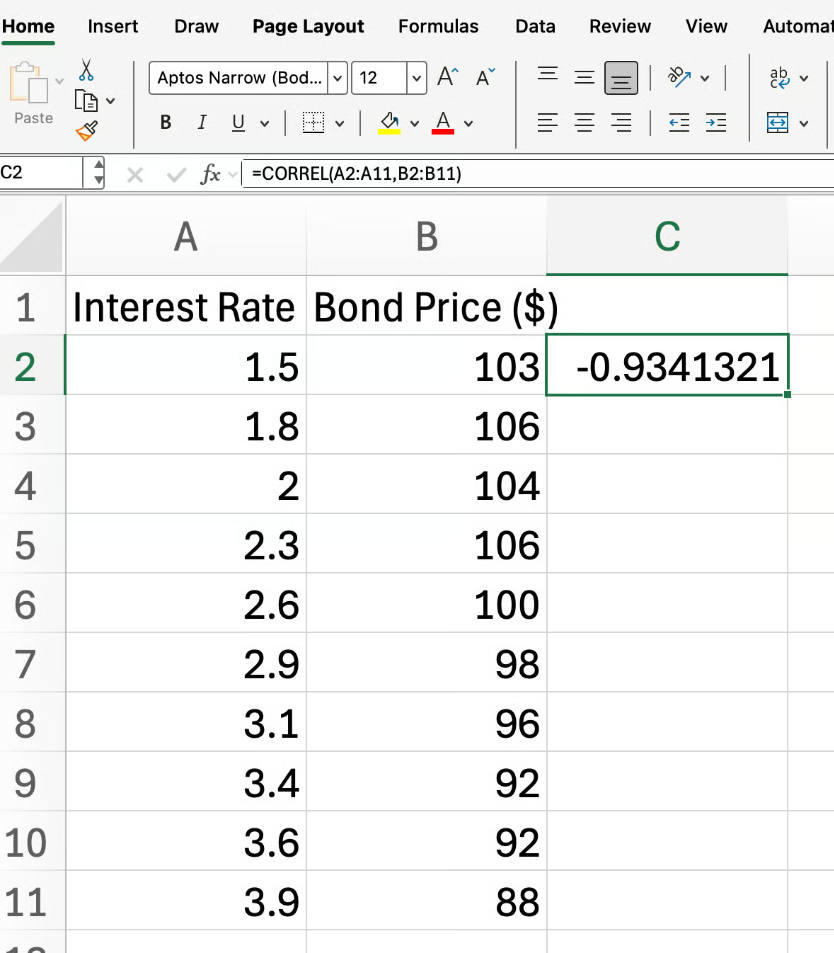
Task: Toggle center alignment
Action: [583, 122]
